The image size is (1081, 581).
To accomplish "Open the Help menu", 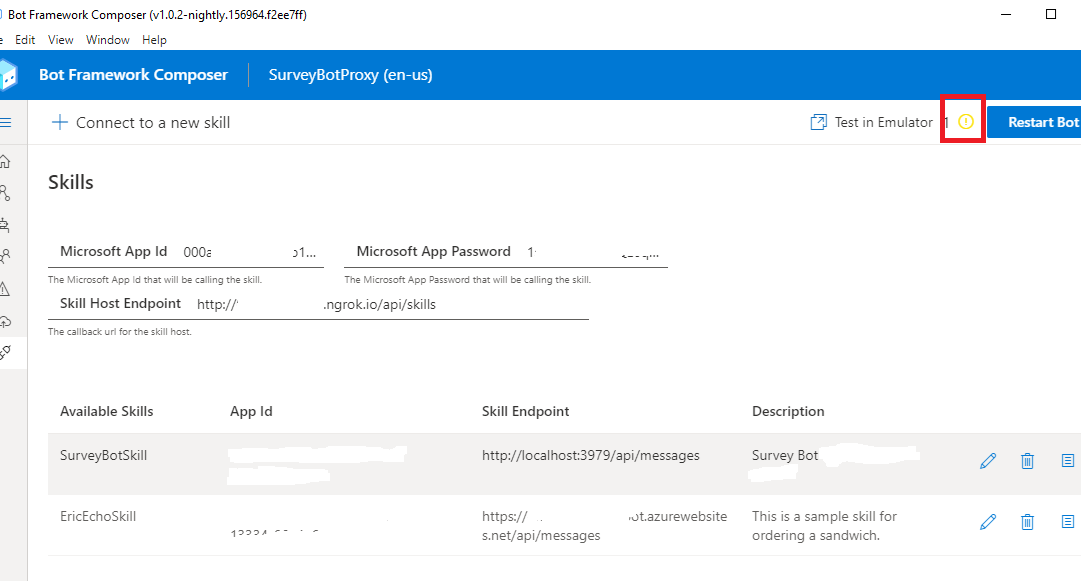I will pos(154,40).
